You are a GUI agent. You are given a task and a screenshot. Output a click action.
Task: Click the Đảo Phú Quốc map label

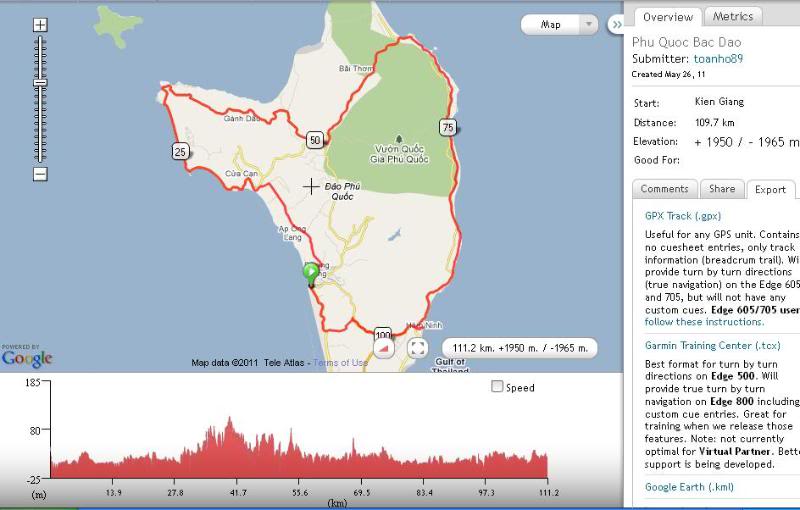[x=342, y=191]
